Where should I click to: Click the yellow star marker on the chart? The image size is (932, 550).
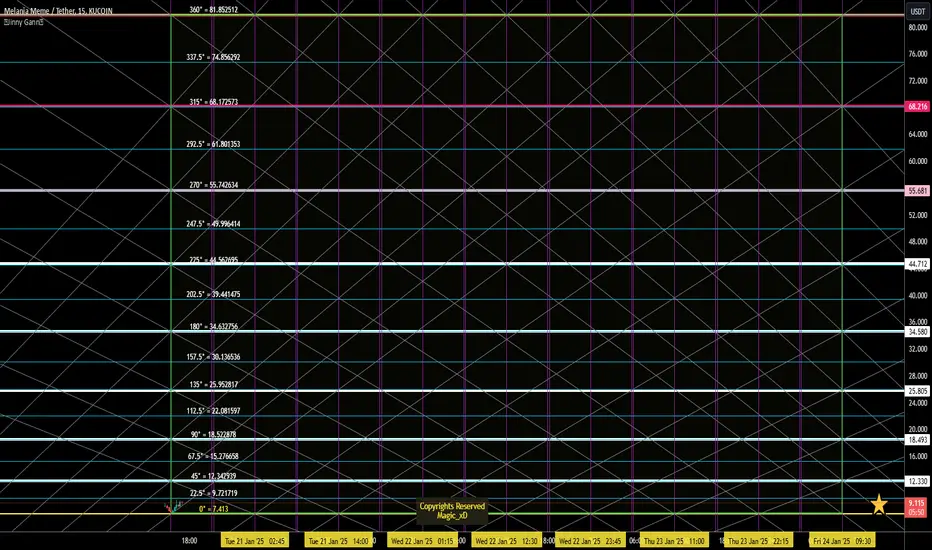coord(879,505)
